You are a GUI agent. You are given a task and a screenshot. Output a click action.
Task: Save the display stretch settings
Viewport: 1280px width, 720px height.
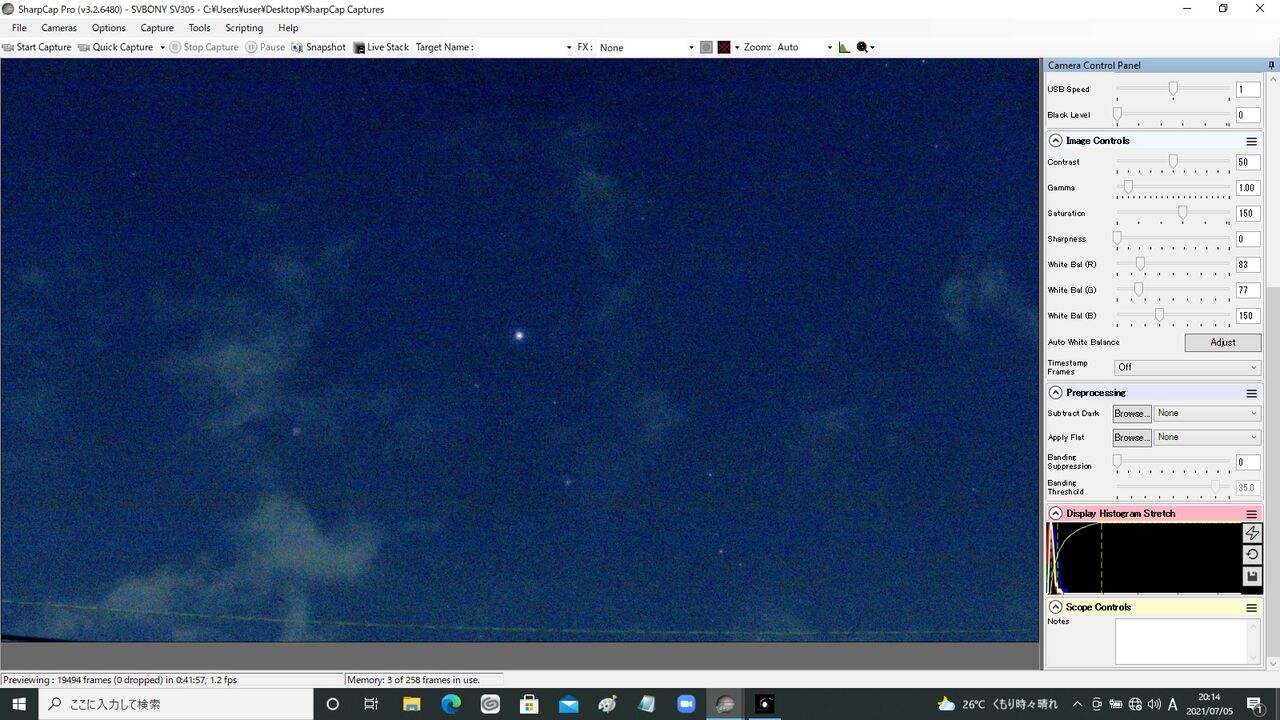click(x=1252, y=576)
